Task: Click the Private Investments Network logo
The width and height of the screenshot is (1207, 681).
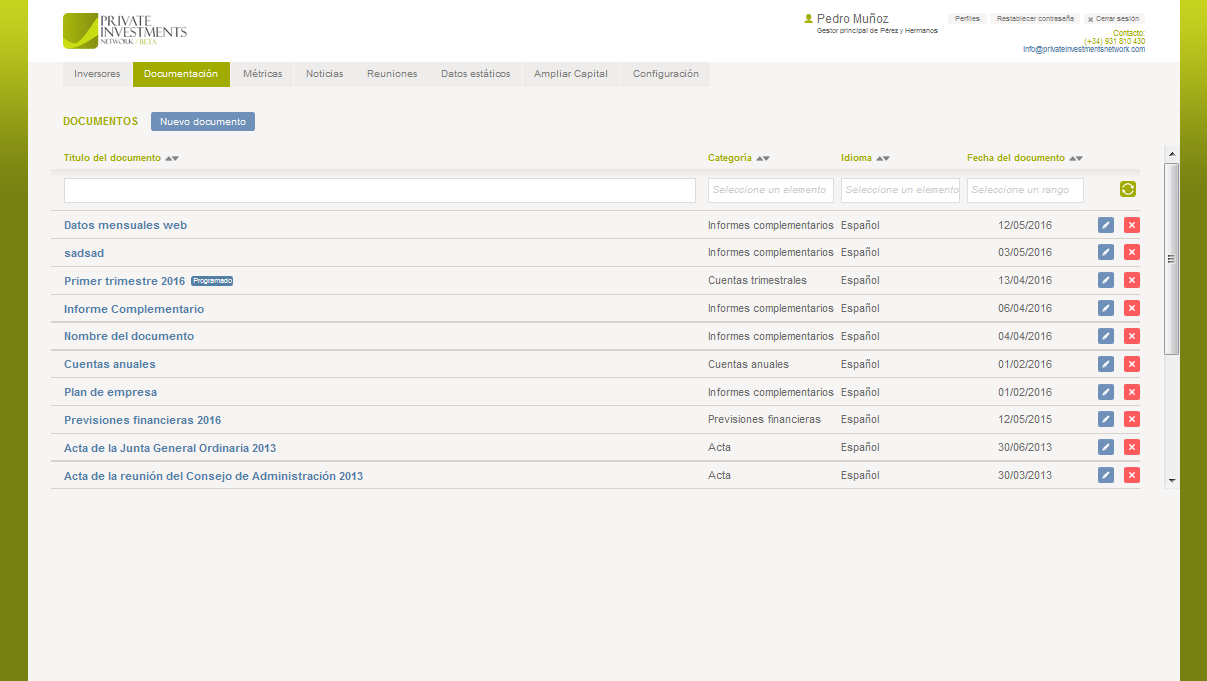Action: (124, 31)
